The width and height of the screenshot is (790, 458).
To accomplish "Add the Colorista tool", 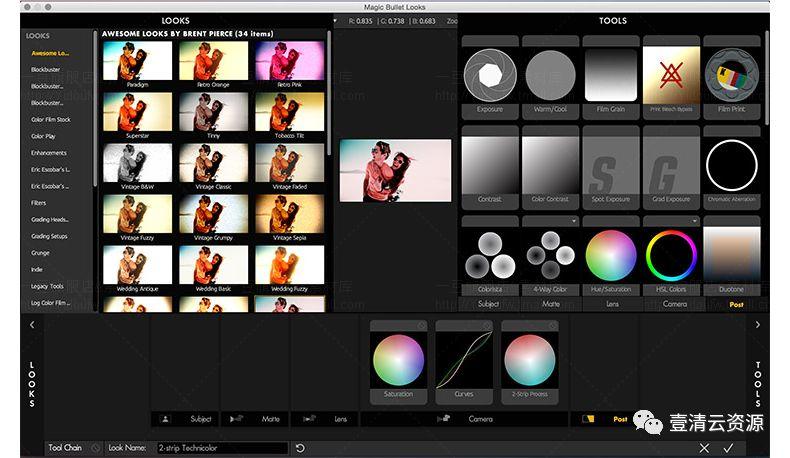I will [490, 256].
